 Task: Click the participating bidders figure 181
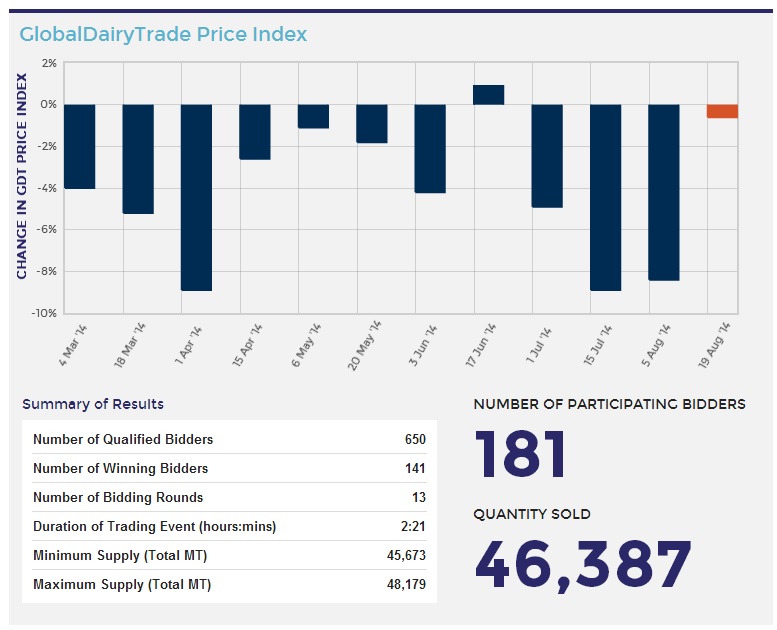coord(520,455)
